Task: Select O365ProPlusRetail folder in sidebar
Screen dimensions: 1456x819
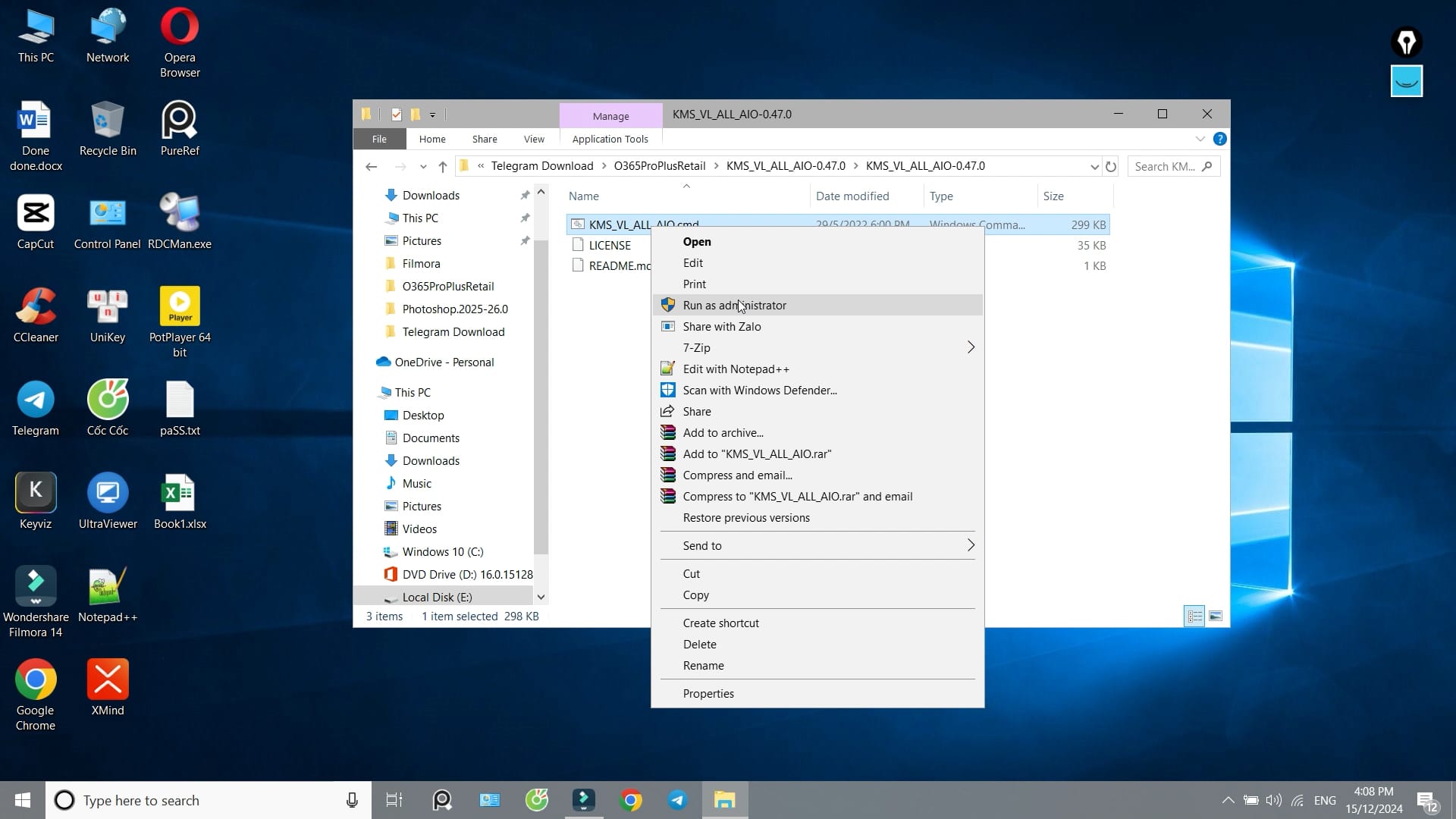Action: (447, 286)
